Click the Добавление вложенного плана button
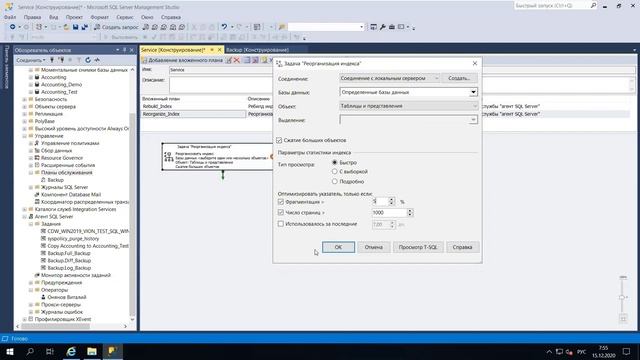 tap(182, 60)
